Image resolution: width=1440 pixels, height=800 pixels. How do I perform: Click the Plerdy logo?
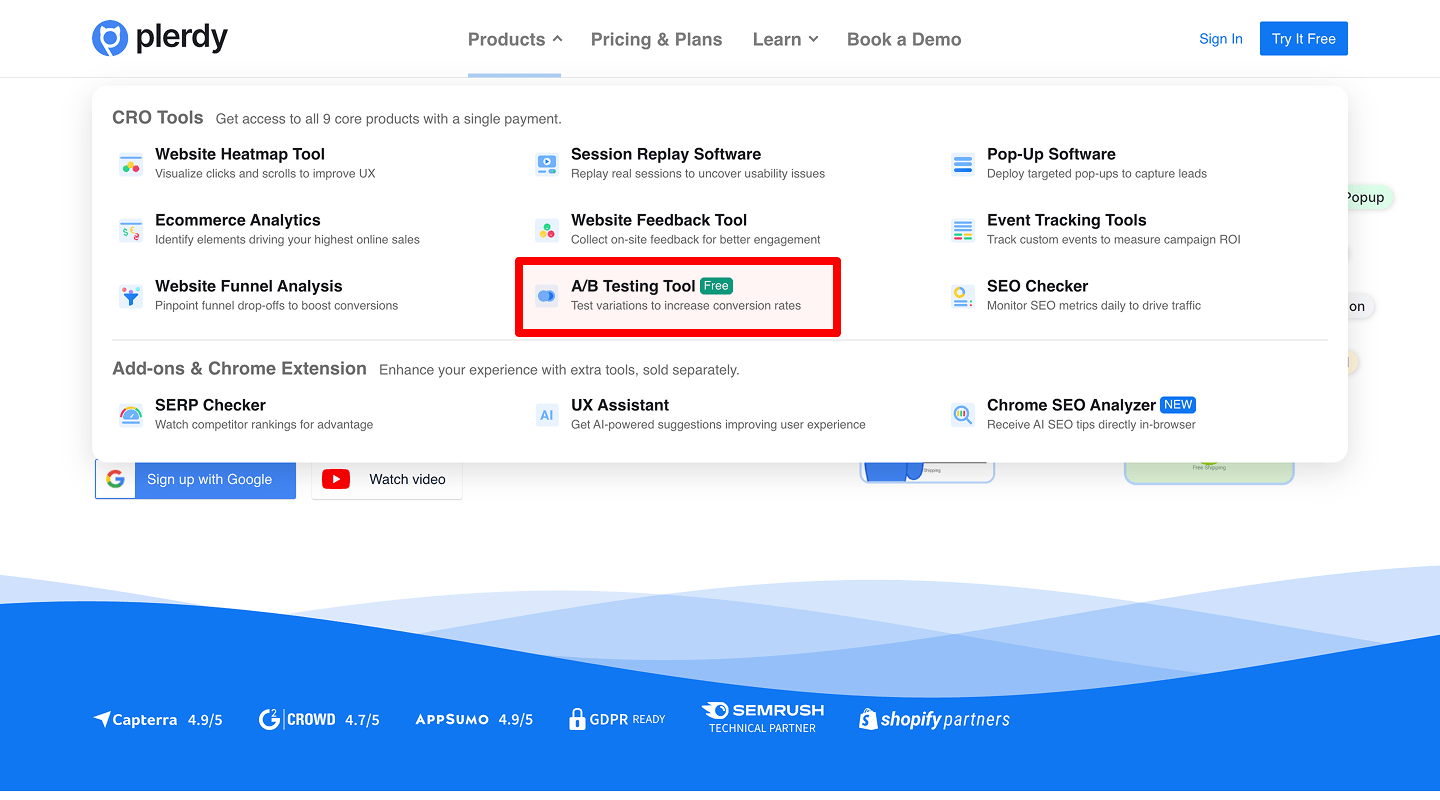(x=158, y=38)
